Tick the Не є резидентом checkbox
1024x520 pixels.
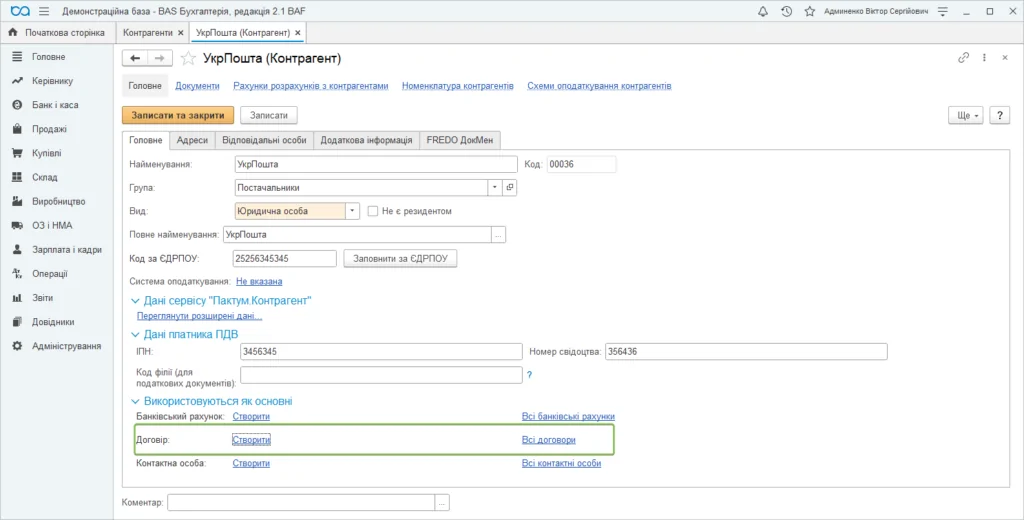coord(373,211)
